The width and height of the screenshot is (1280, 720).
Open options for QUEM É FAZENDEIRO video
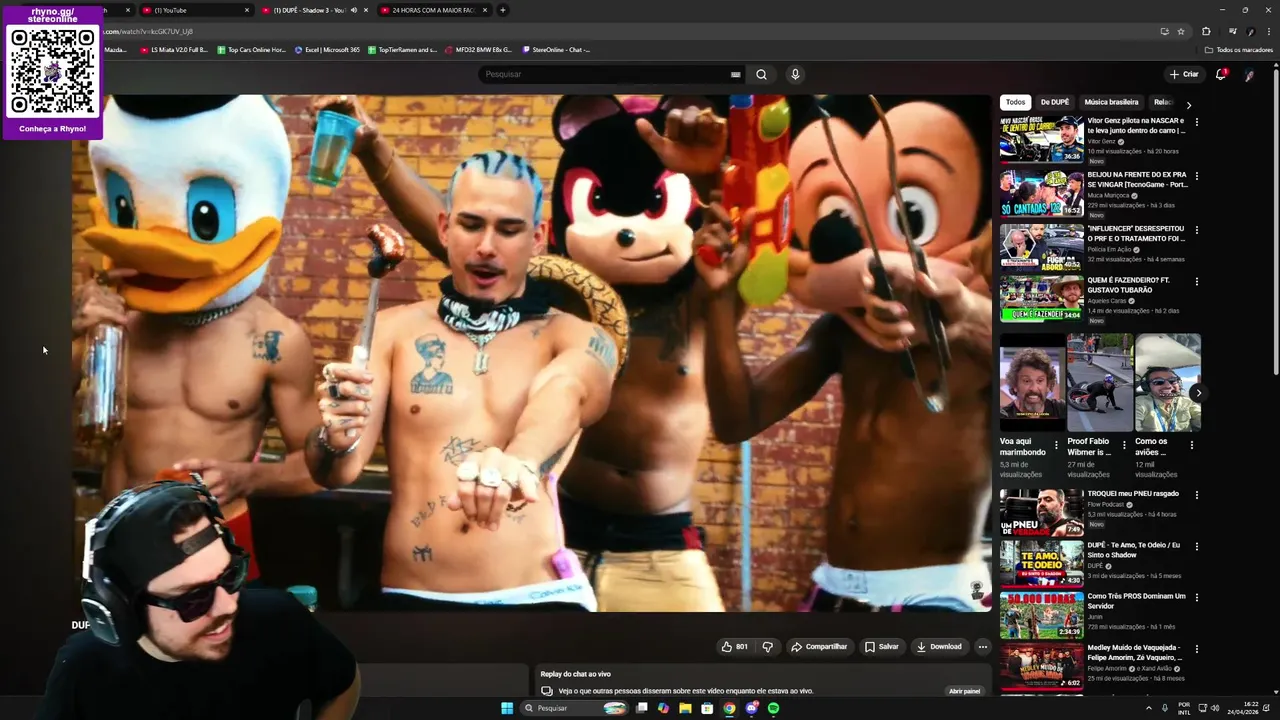[1197, 282]
